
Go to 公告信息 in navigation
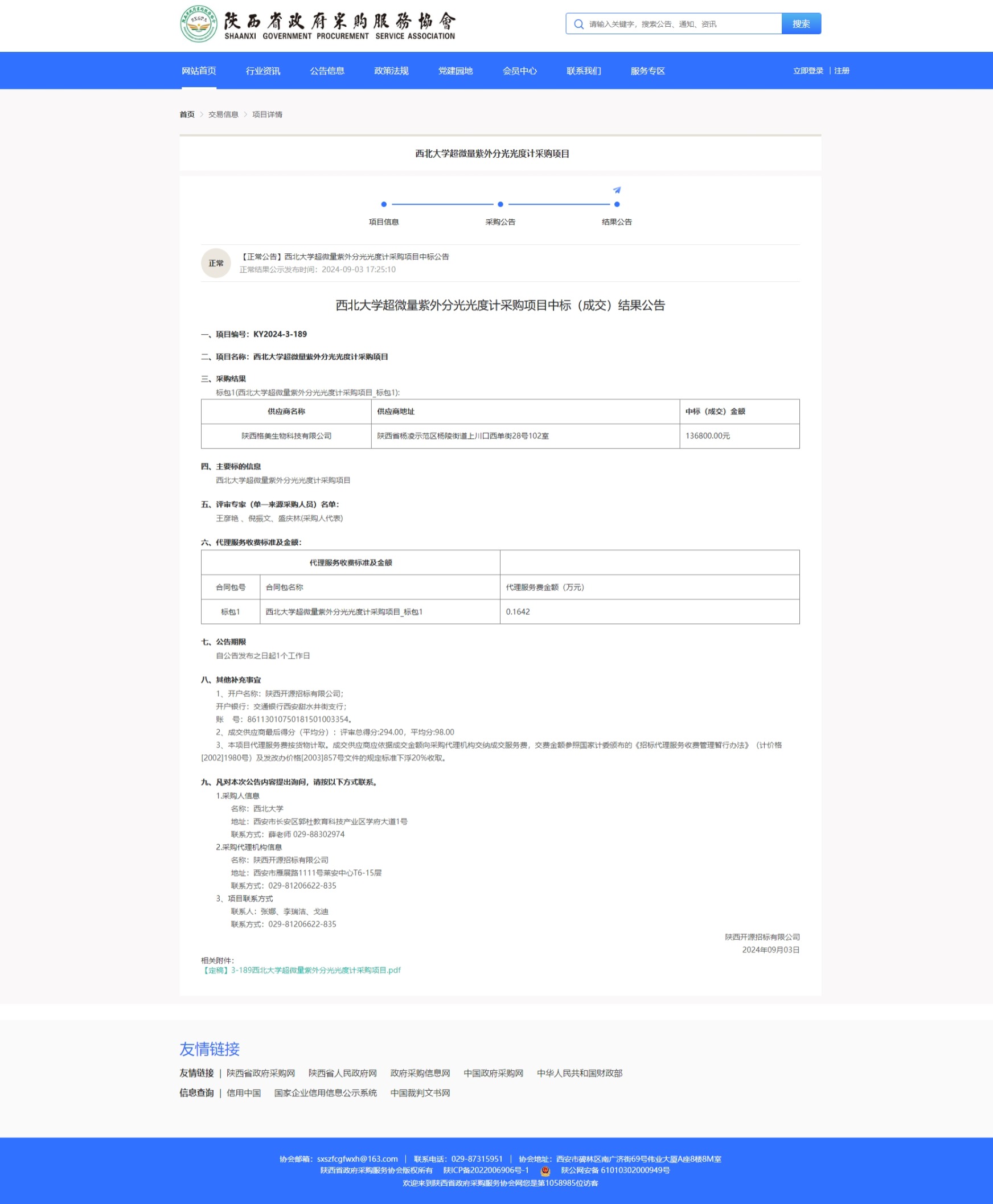[327, 71]
